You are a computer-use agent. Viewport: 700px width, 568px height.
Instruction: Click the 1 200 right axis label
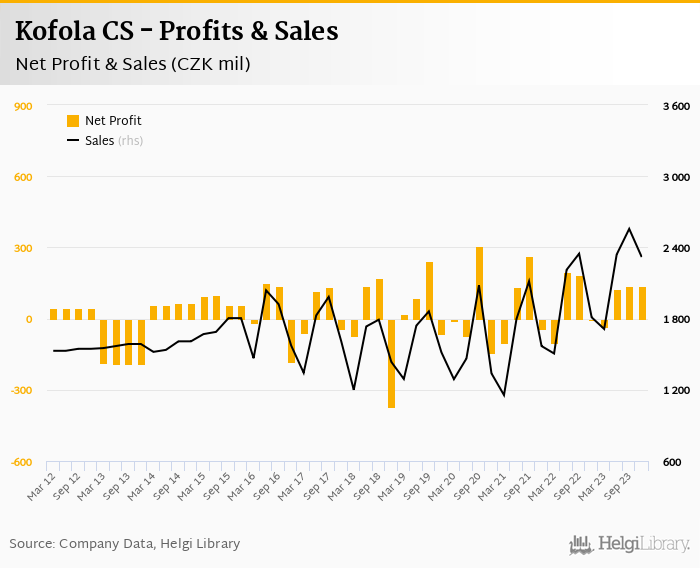tap(677, 391)
